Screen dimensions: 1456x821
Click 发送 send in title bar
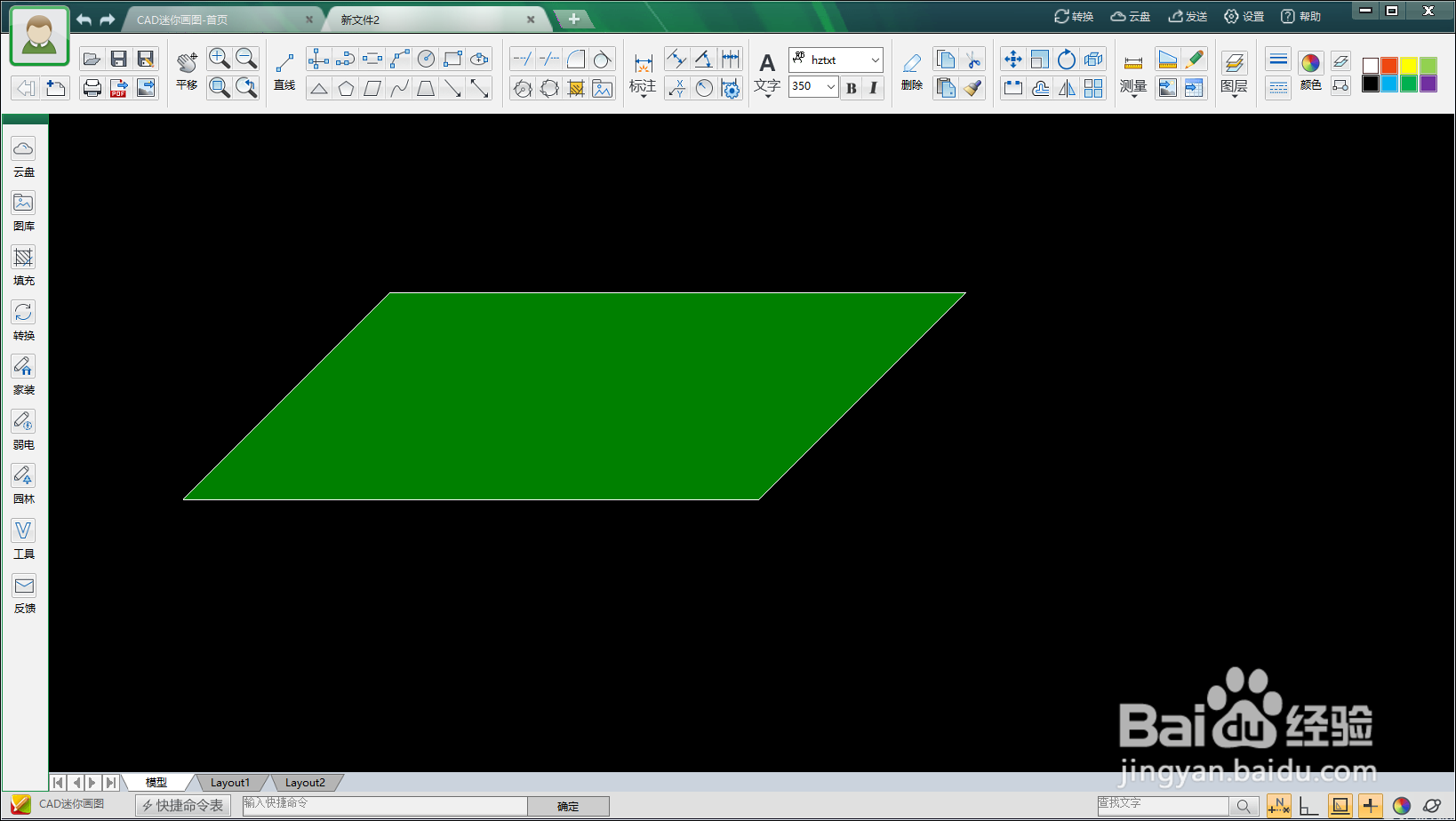(x=1188, y=17)
